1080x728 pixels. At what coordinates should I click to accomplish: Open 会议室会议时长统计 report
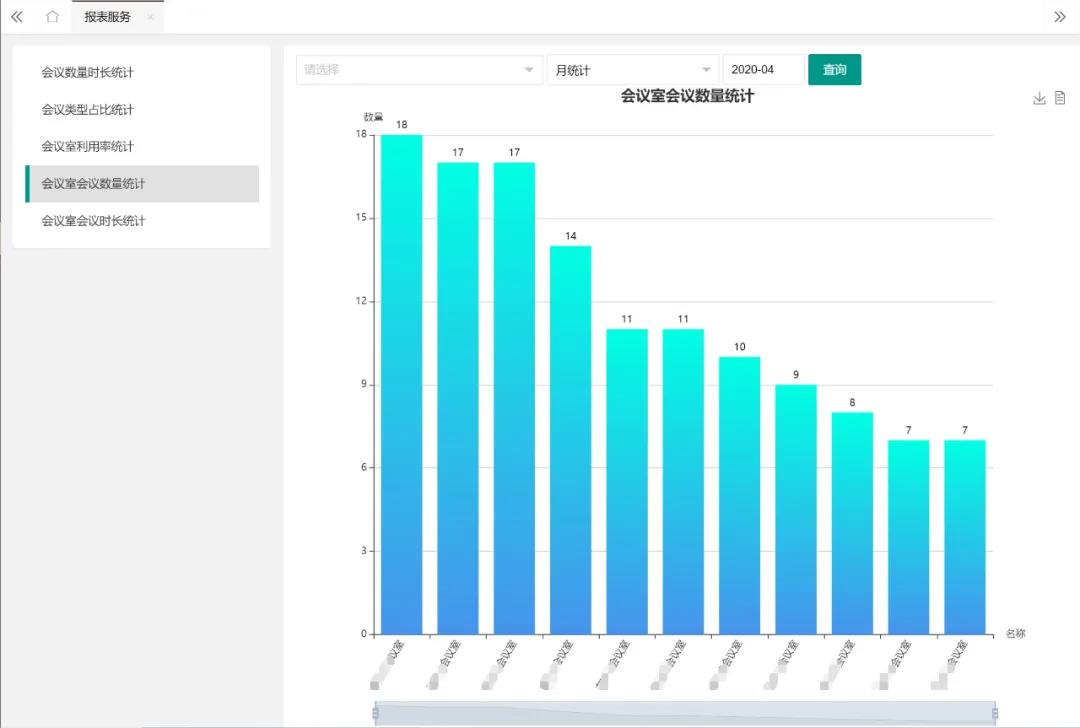[x=93, y=221]
